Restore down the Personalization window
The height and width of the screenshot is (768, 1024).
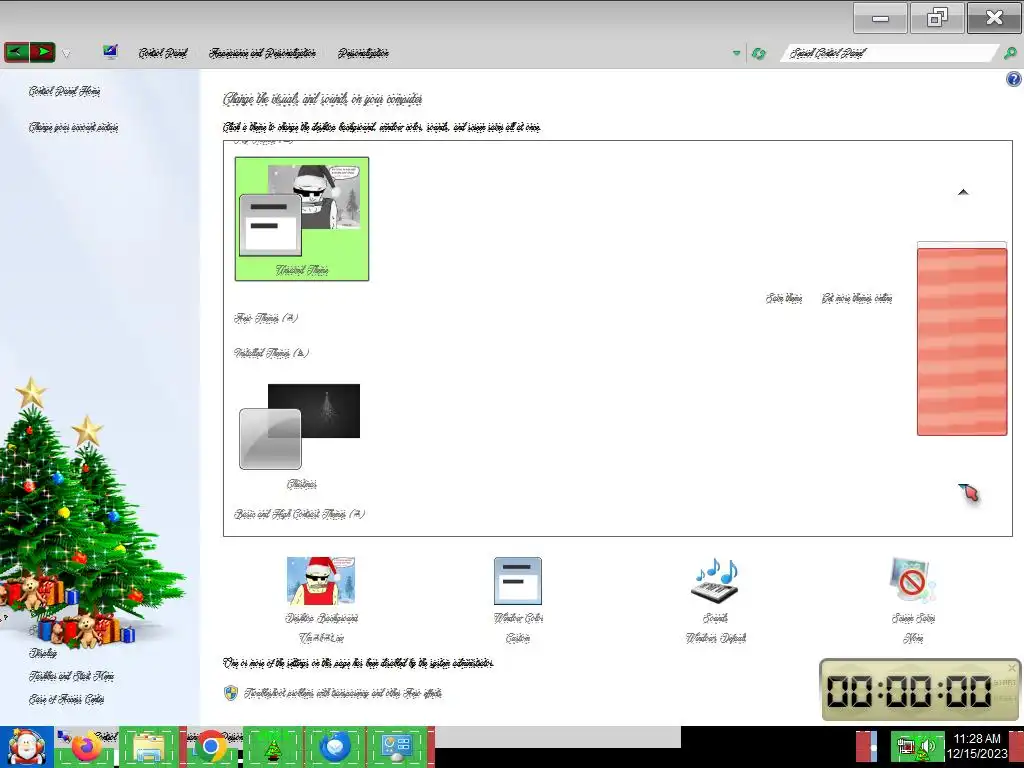936,18
